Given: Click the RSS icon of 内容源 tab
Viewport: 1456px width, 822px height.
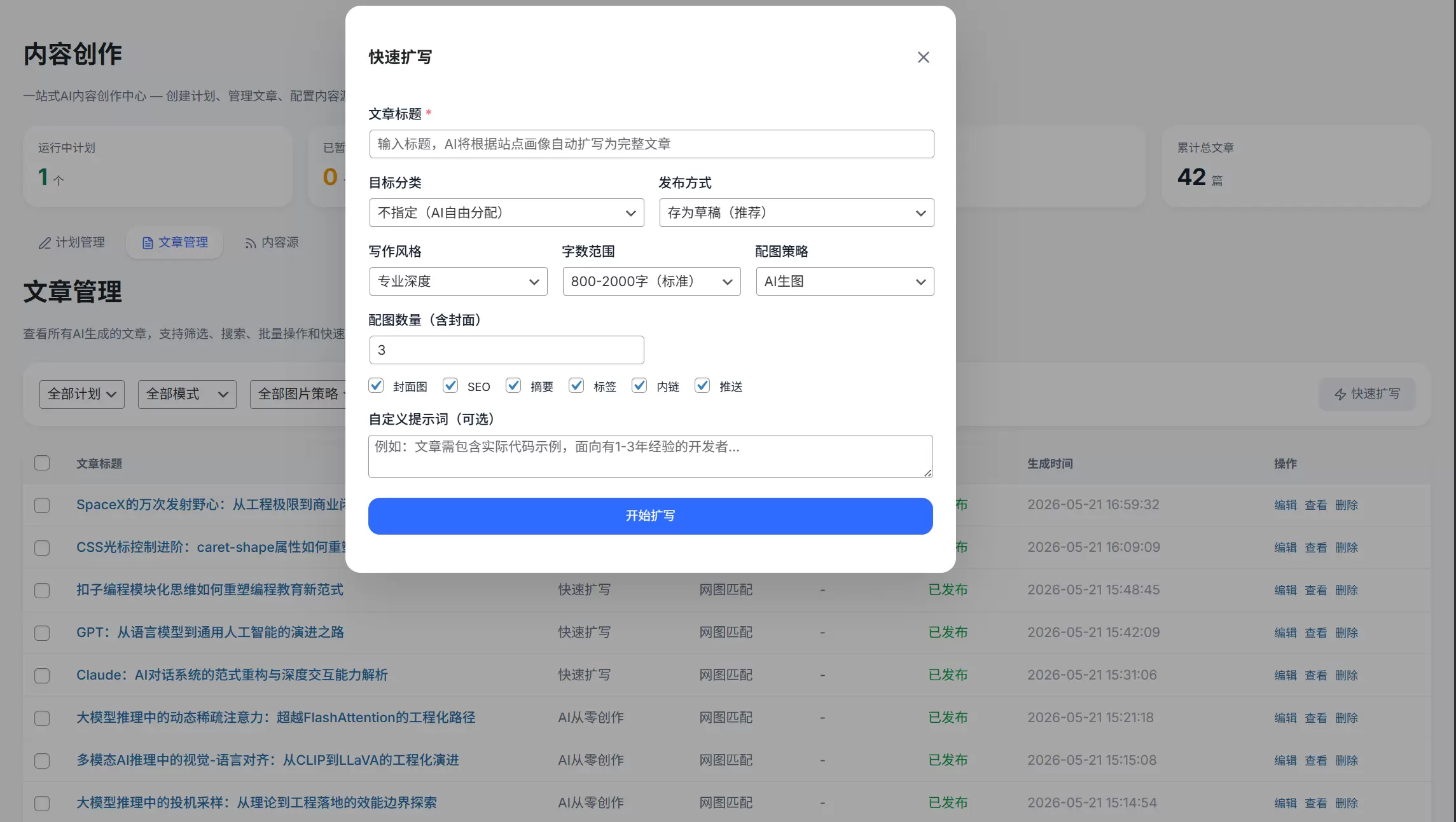Looking at the screenshot, I should tap(251, 243).
